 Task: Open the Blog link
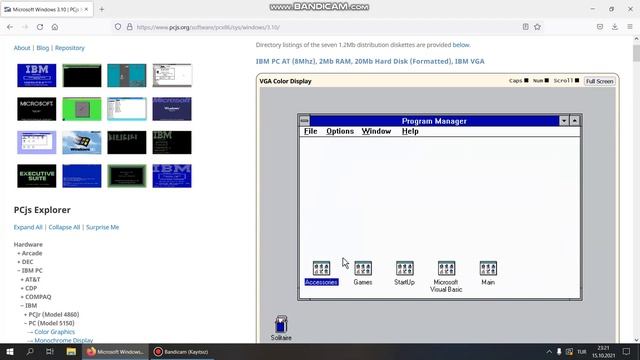[42, 48]
